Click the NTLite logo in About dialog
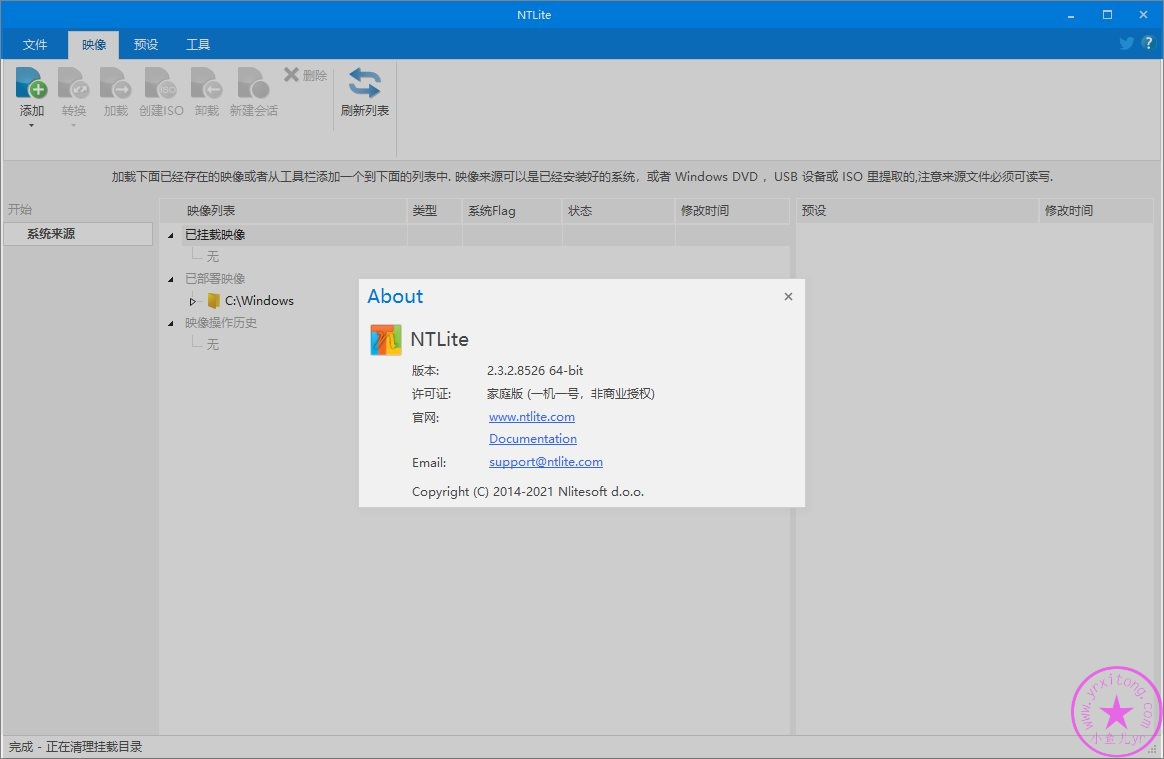 point(386,339)
